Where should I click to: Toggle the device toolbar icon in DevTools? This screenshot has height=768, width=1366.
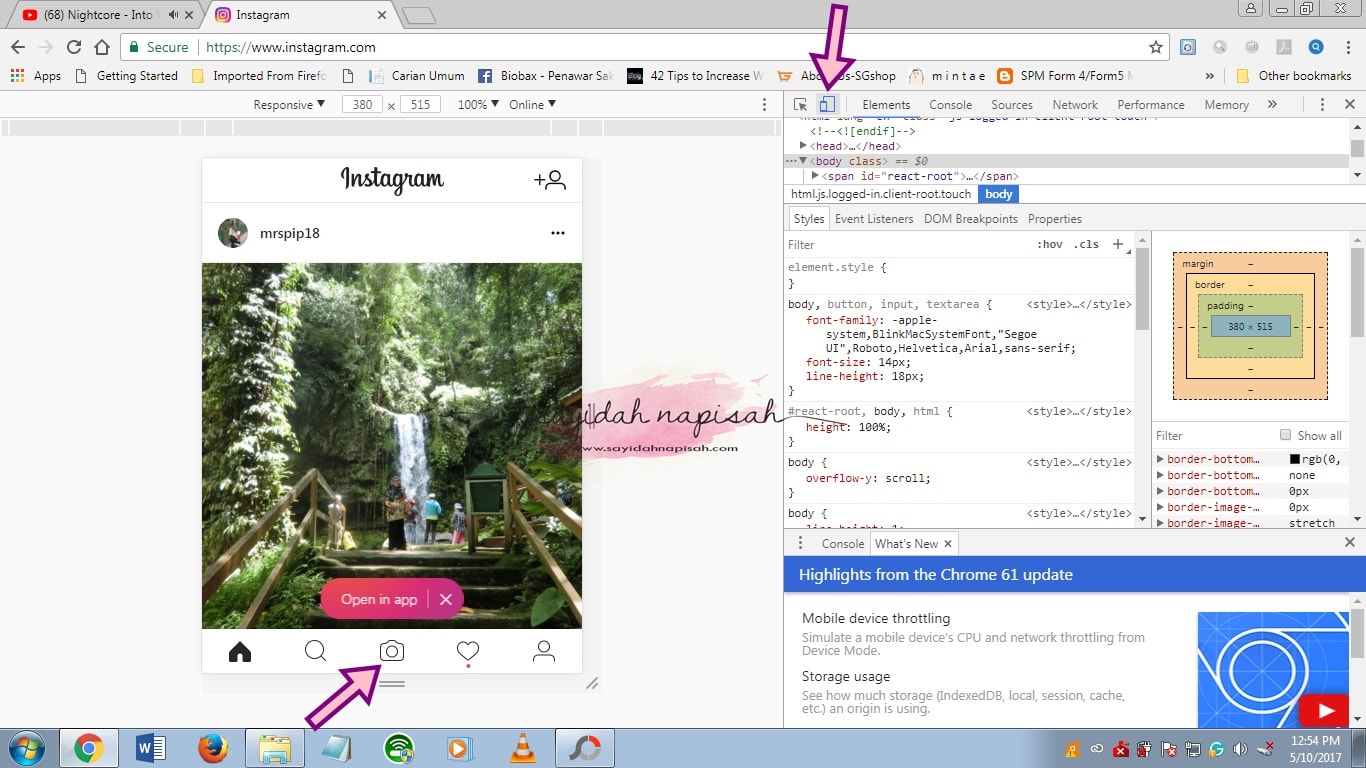point(826,104)
